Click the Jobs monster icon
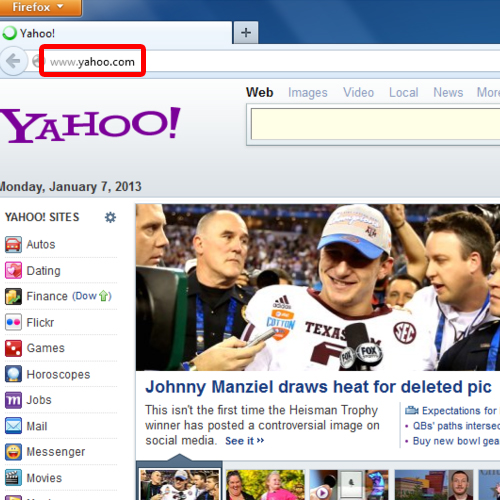 [x=13, y=400]
